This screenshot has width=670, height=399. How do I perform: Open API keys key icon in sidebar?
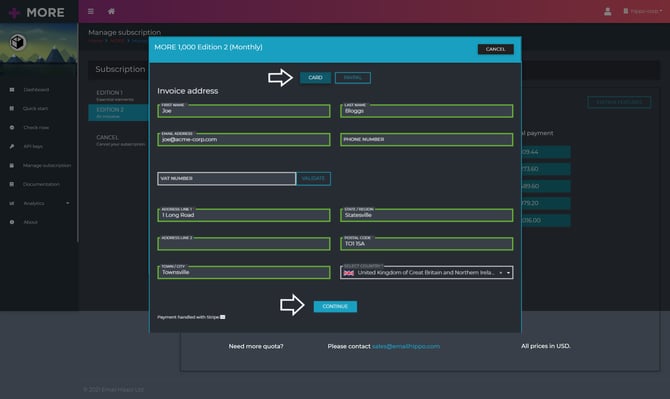pyautogui.click(x=12, y=147)
